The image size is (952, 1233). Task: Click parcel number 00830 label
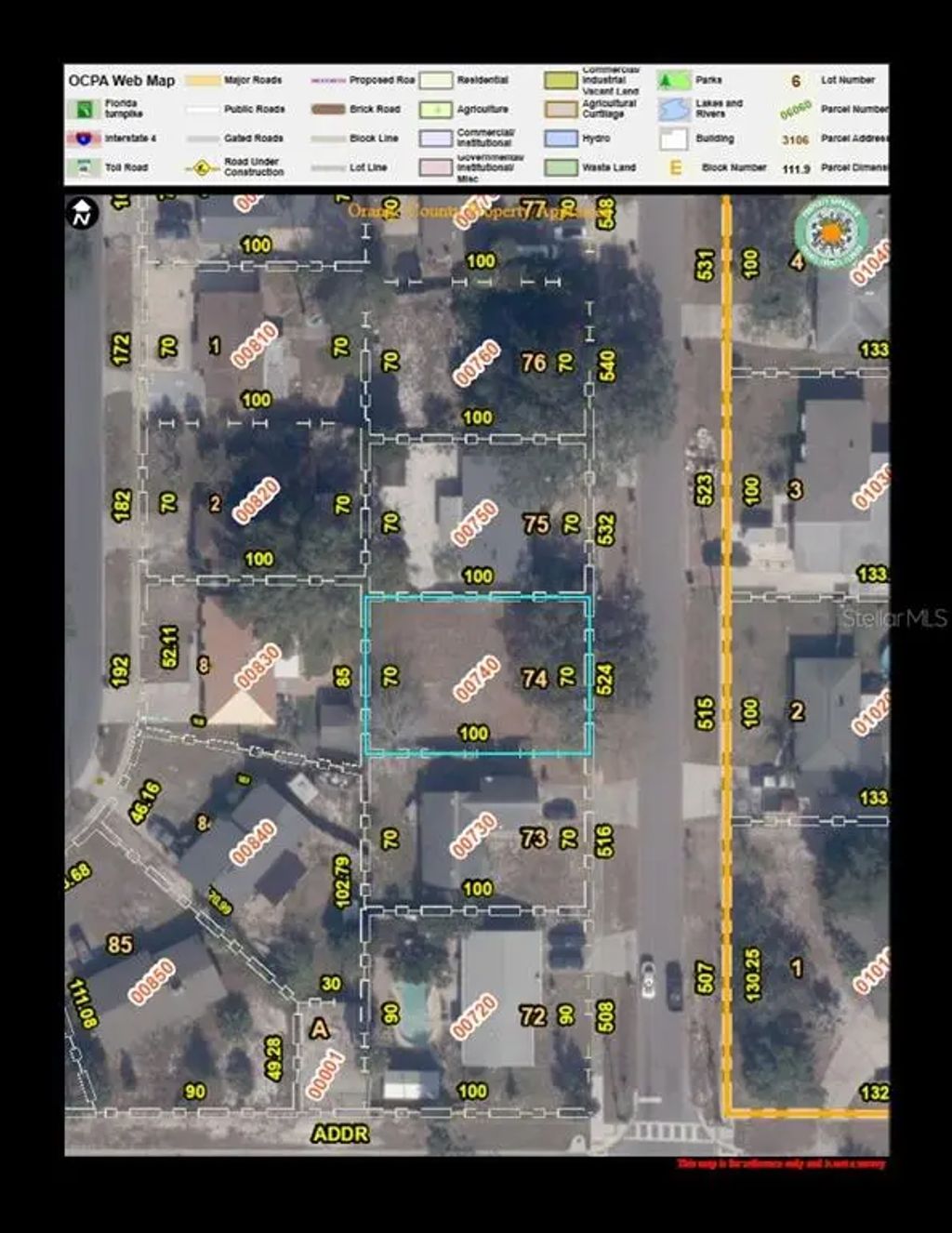258,667
